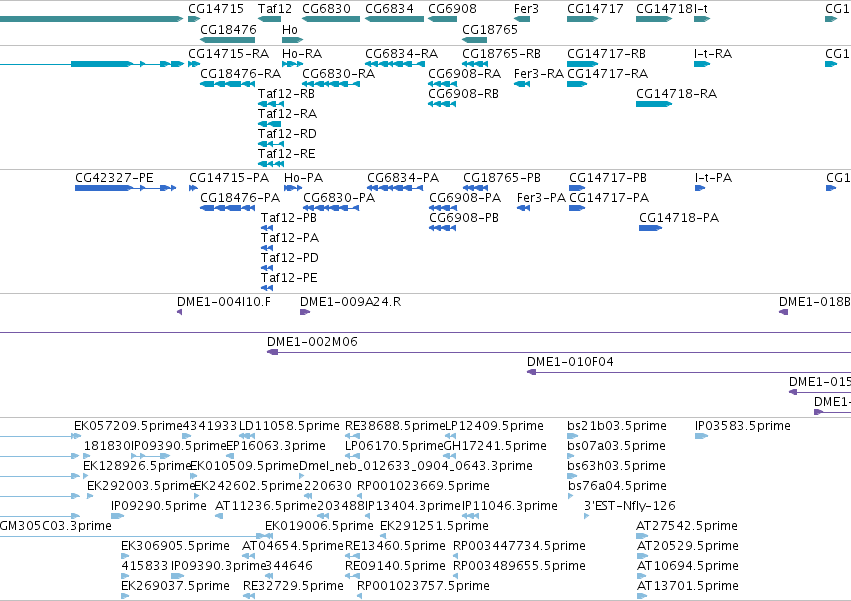The height and width of the screenshot is (601, 851).
Task: Select the CG14715 gene feature label
Action: [216, 9]
